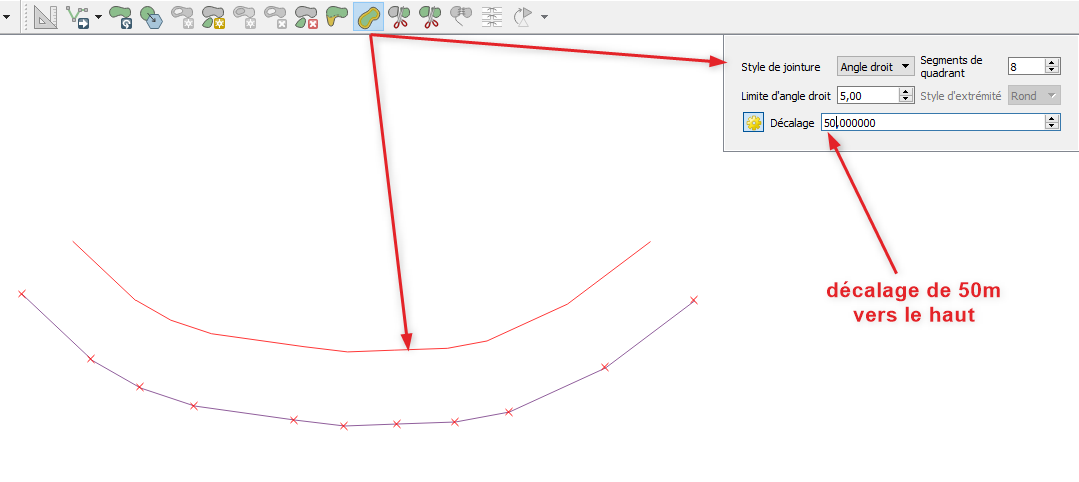
Task: Select the Reshape Features tool
Action: click(x=337, y=16)
